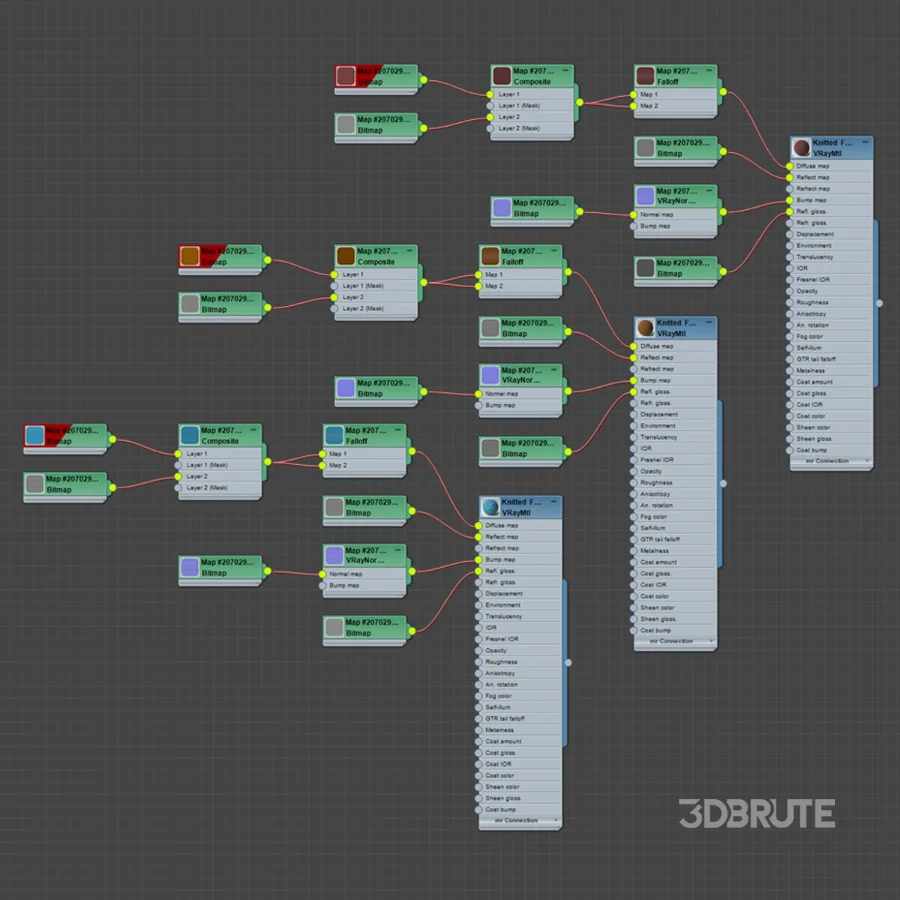Image resolution: width=900 pixels, height=900 pixels.
Task: Click the brown sphere VRayMtl preview icon
Action: coord(646,328)
